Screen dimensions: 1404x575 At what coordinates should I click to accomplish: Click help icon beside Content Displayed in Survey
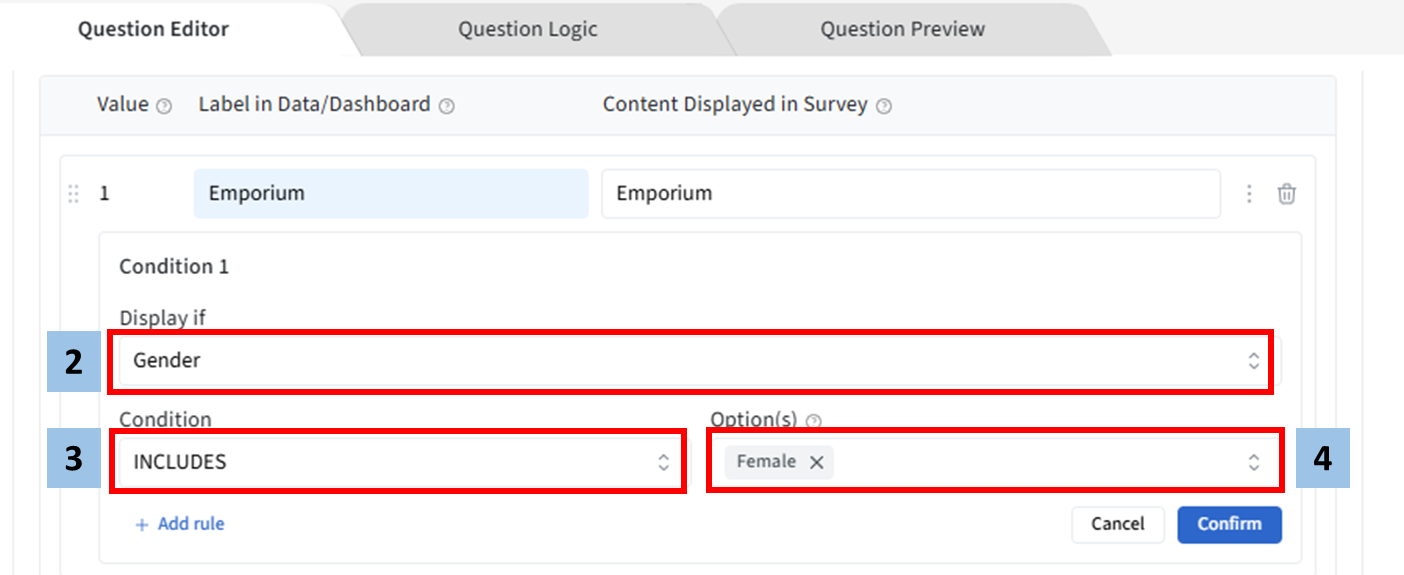click(x=883, y=106)
